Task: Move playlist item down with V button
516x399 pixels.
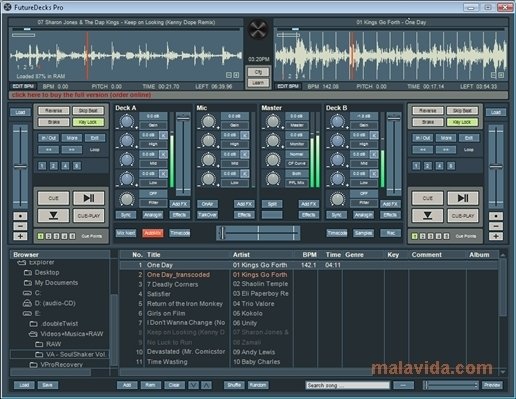Action: pos(193,385)
